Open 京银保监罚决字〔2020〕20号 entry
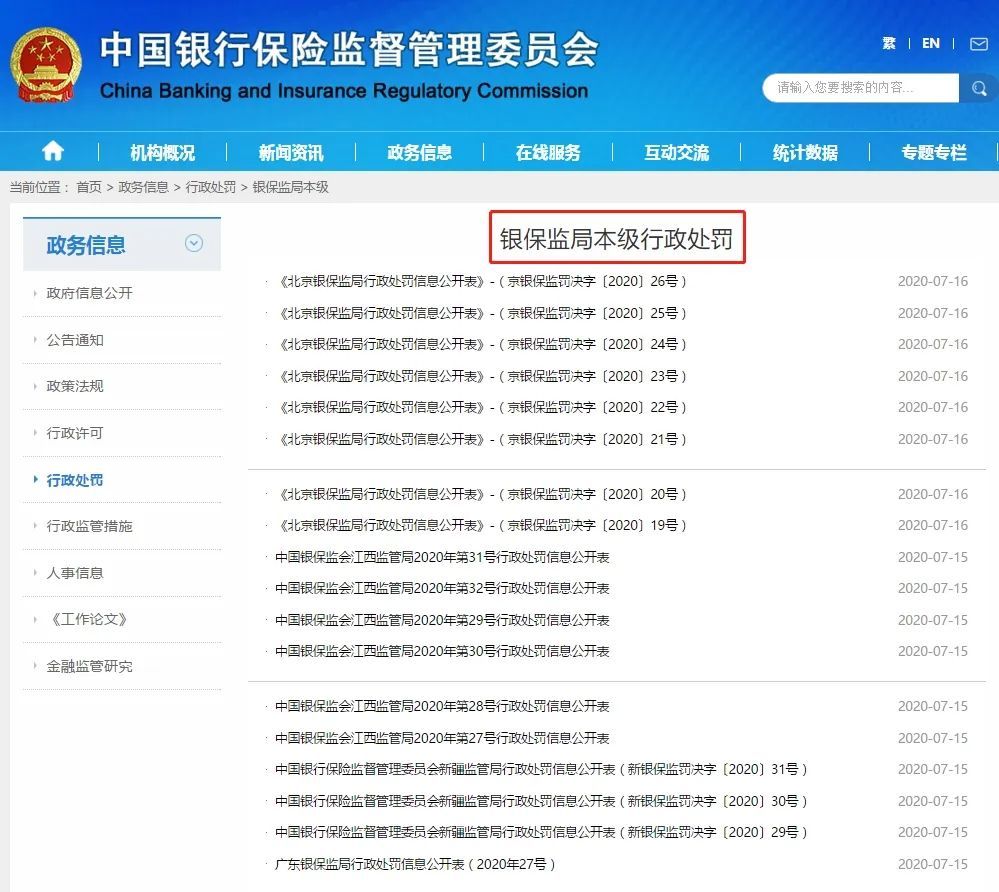Image resolution: width=999 pixels, height=892 pixels. coord(482,494)
